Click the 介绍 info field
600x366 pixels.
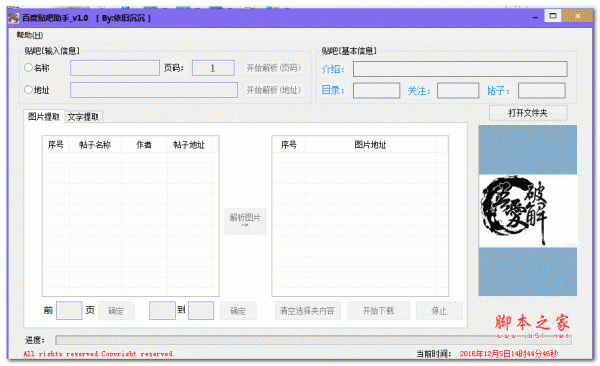click(x=460, y=69)
